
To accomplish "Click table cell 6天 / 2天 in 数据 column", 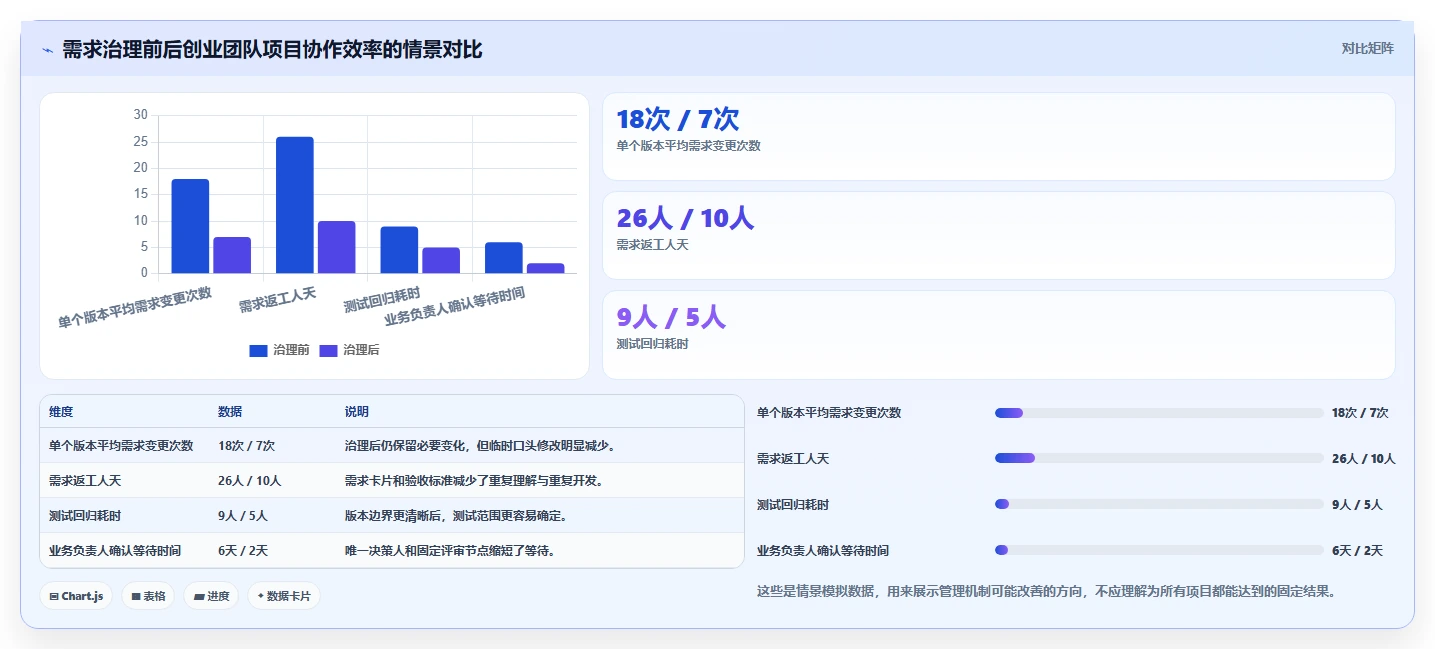I will (x=243, y=551).
